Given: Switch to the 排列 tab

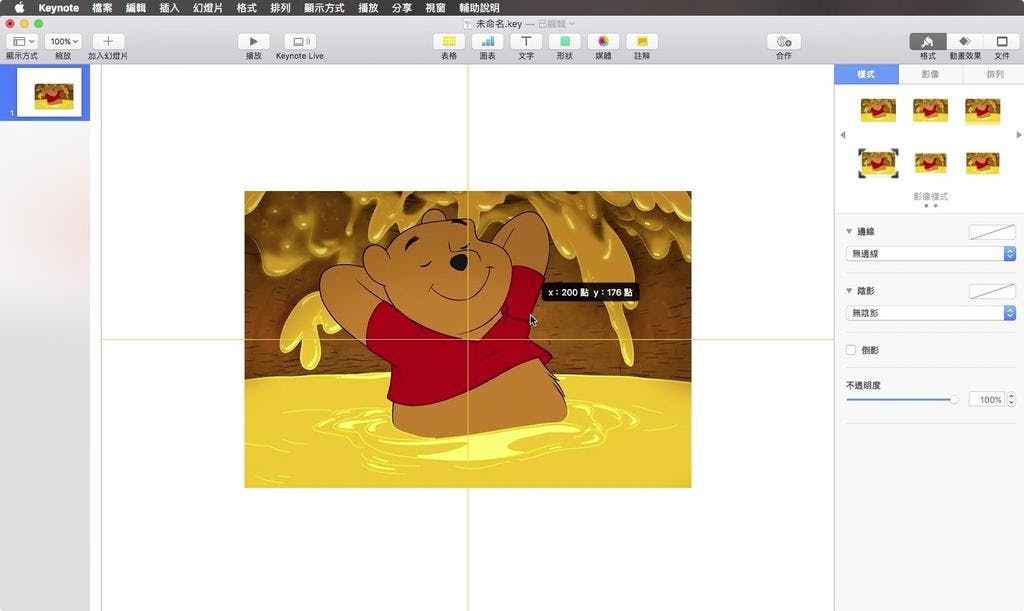Looking at the screenshot, I should pyautogui.click(x=995, y=74).
